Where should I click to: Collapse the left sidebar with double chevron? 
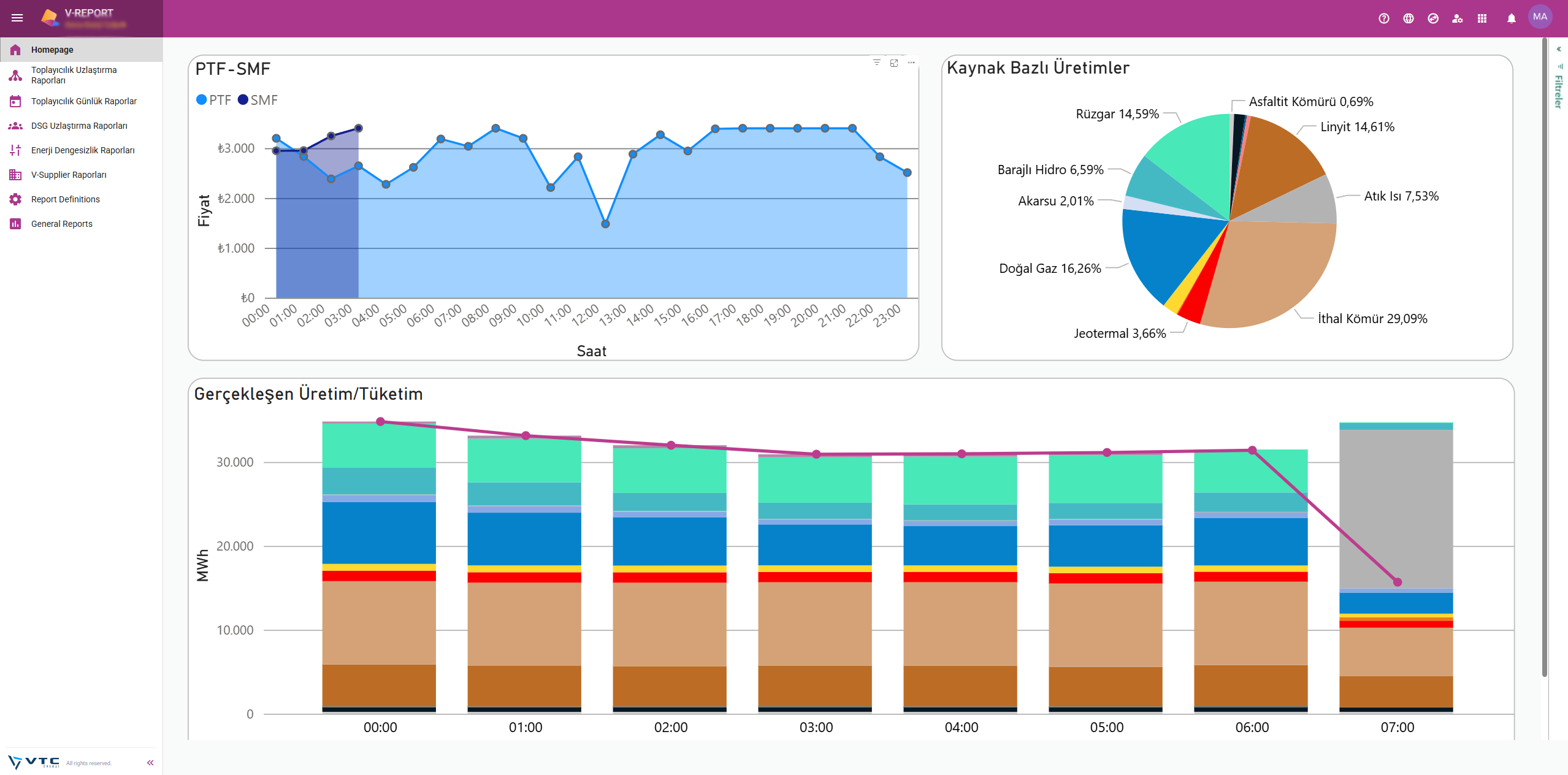point(150,763)
